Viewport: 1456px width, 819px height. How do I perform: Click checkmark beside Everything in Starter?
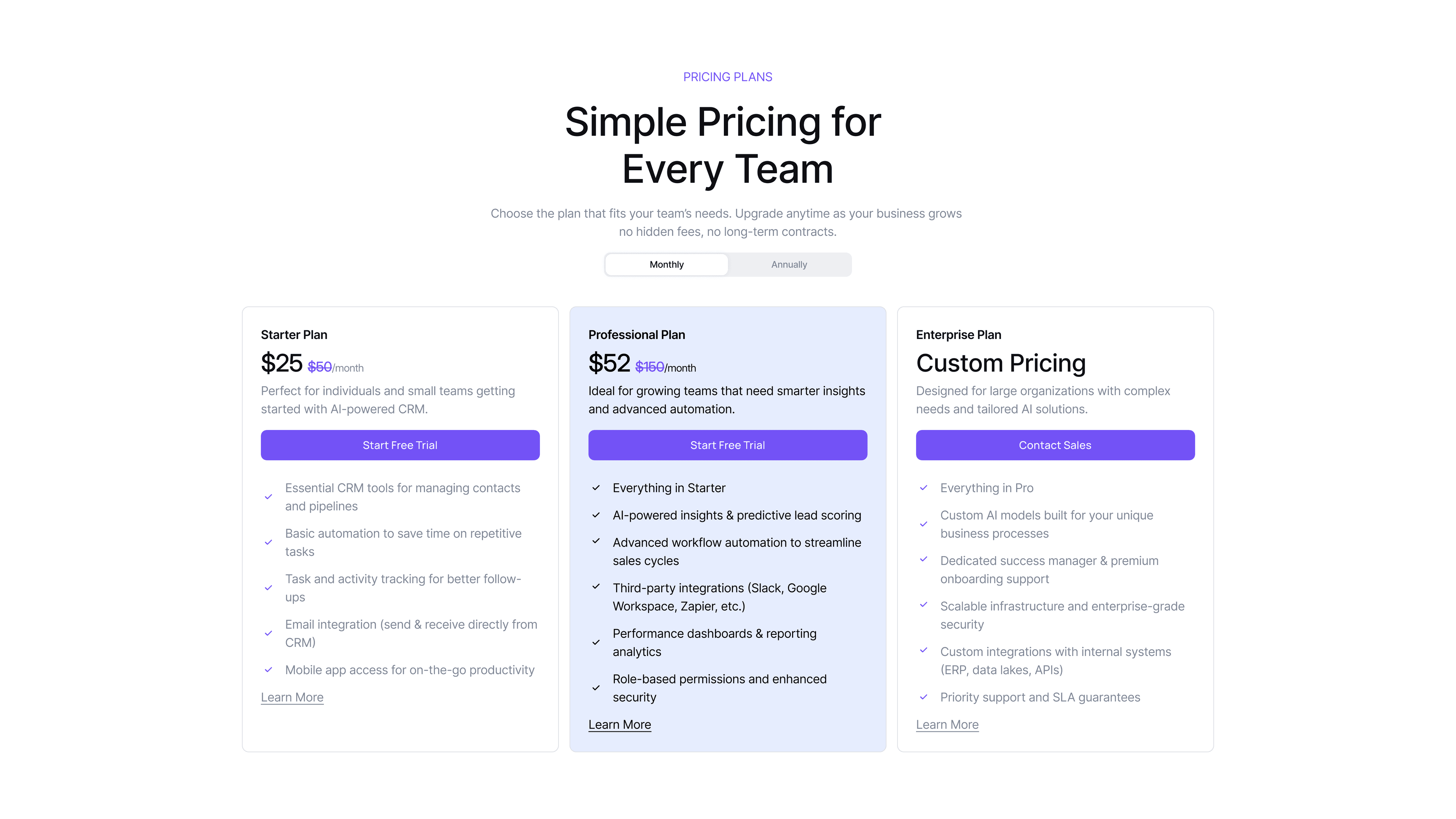[x=596, y=488]
